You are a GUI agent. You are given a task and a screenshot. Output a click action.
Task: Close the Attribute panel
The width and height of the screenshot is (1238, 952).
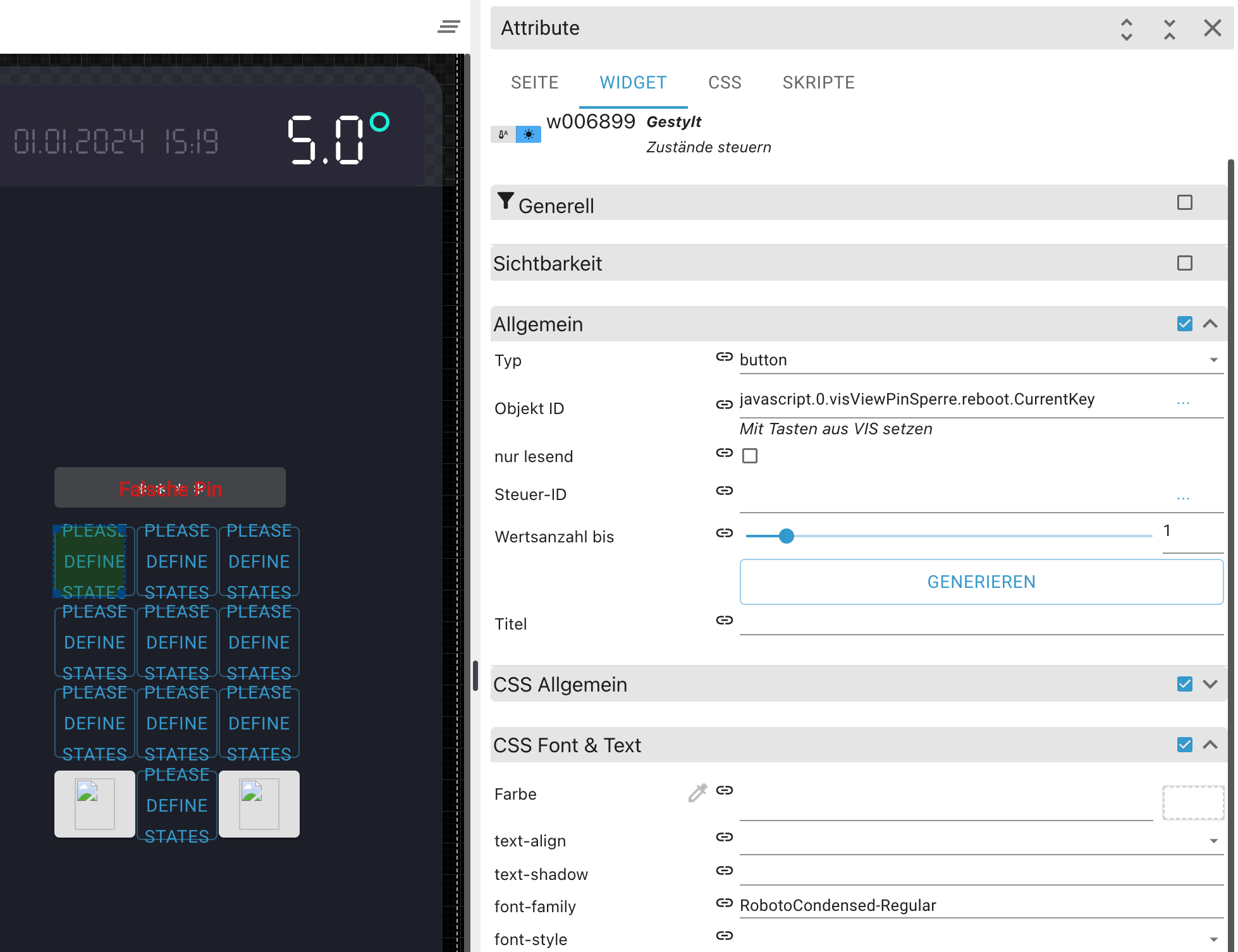coord(1213,28)
